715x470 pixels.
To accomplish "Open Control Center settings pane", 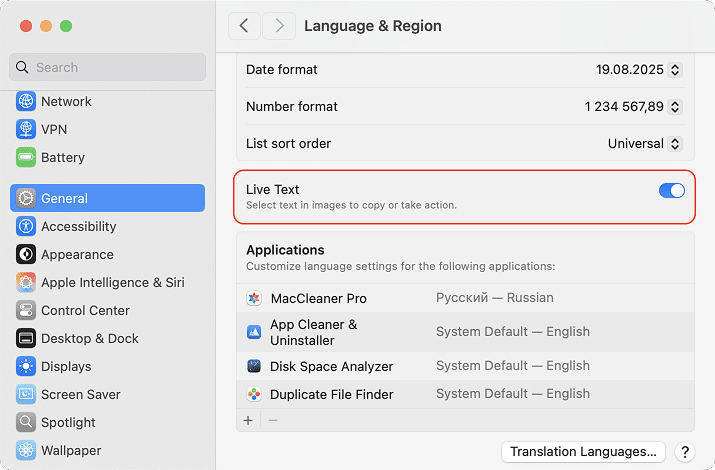I will (108, 310).
